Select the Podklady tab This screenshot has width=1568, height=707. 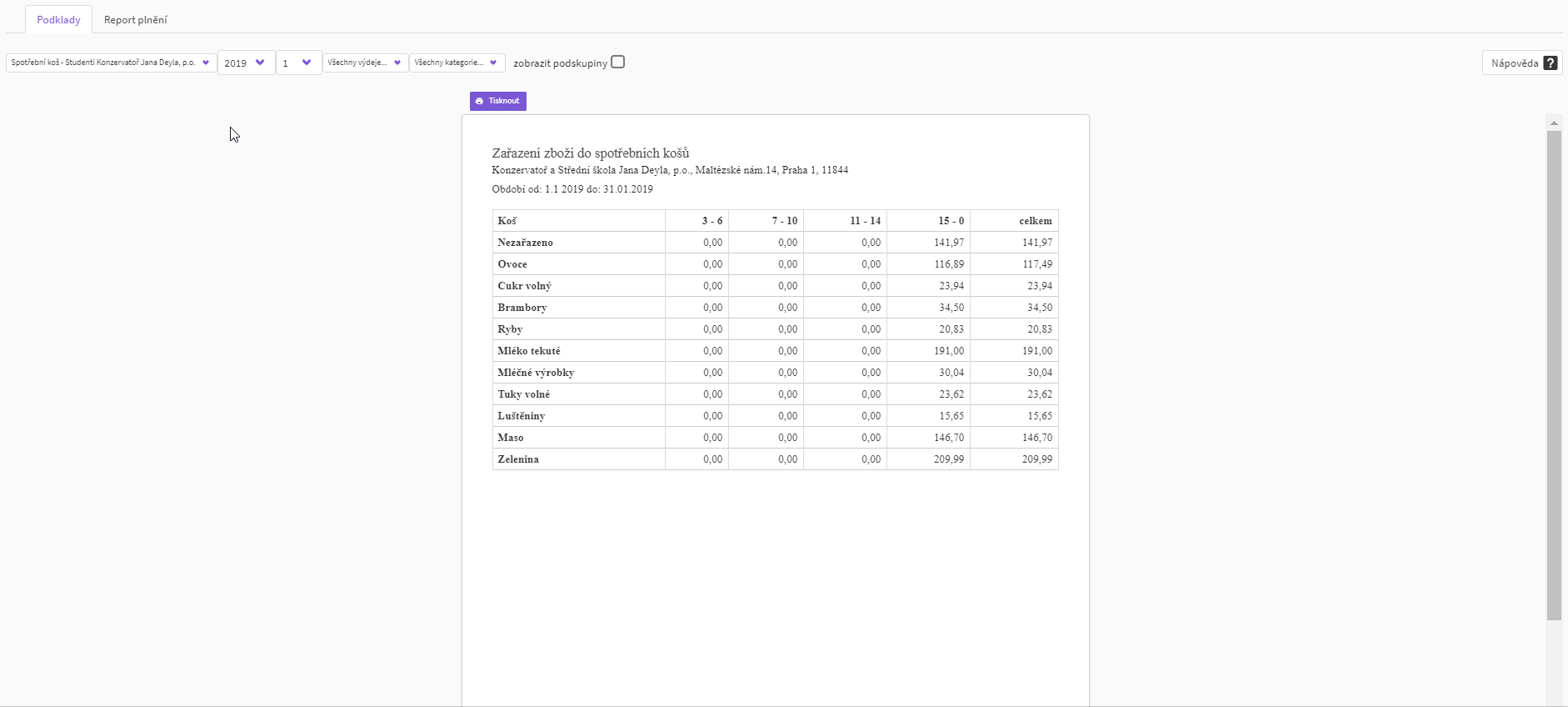coord(58,20)
